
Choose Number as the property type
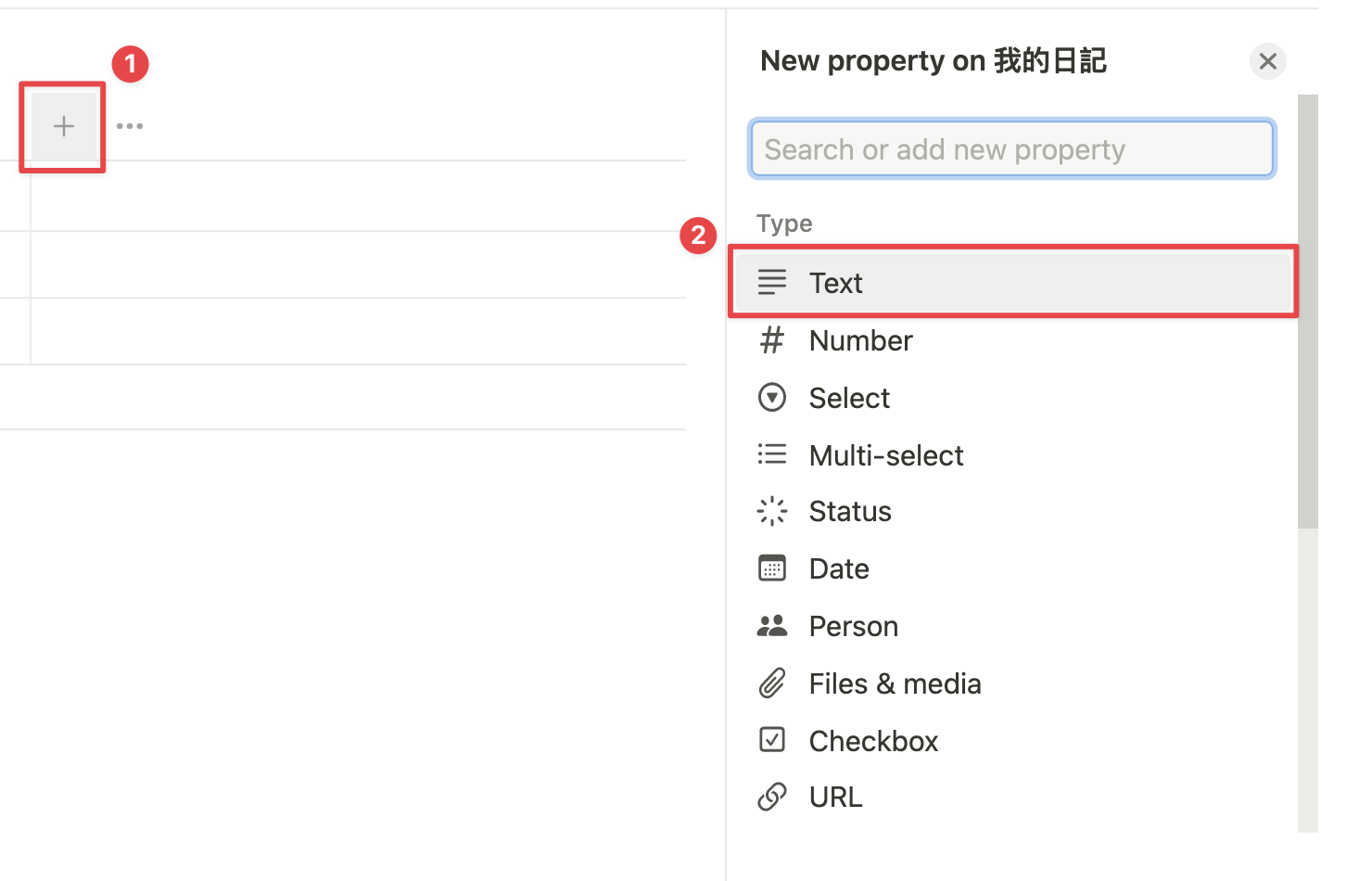(1013, 340)
